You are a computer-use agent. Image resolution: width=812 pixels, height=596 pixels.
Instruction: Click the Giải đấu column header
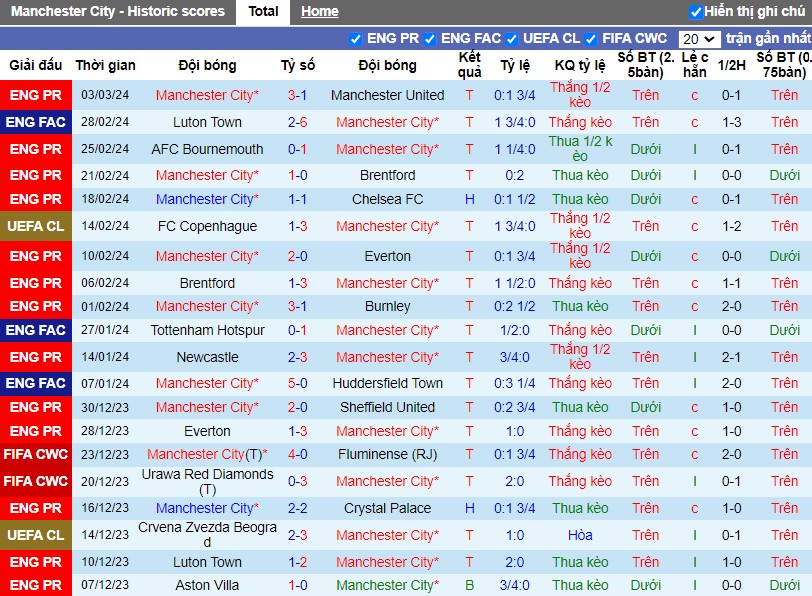click(36, 65)
